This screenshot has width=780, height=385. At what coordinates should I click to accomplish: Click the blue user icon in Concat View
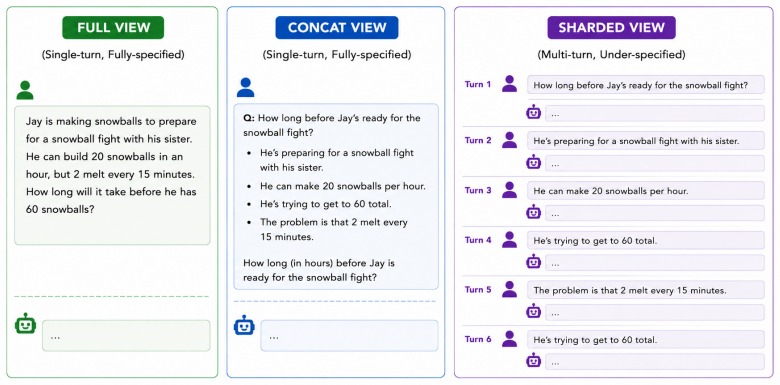click(x=245, y=88)
